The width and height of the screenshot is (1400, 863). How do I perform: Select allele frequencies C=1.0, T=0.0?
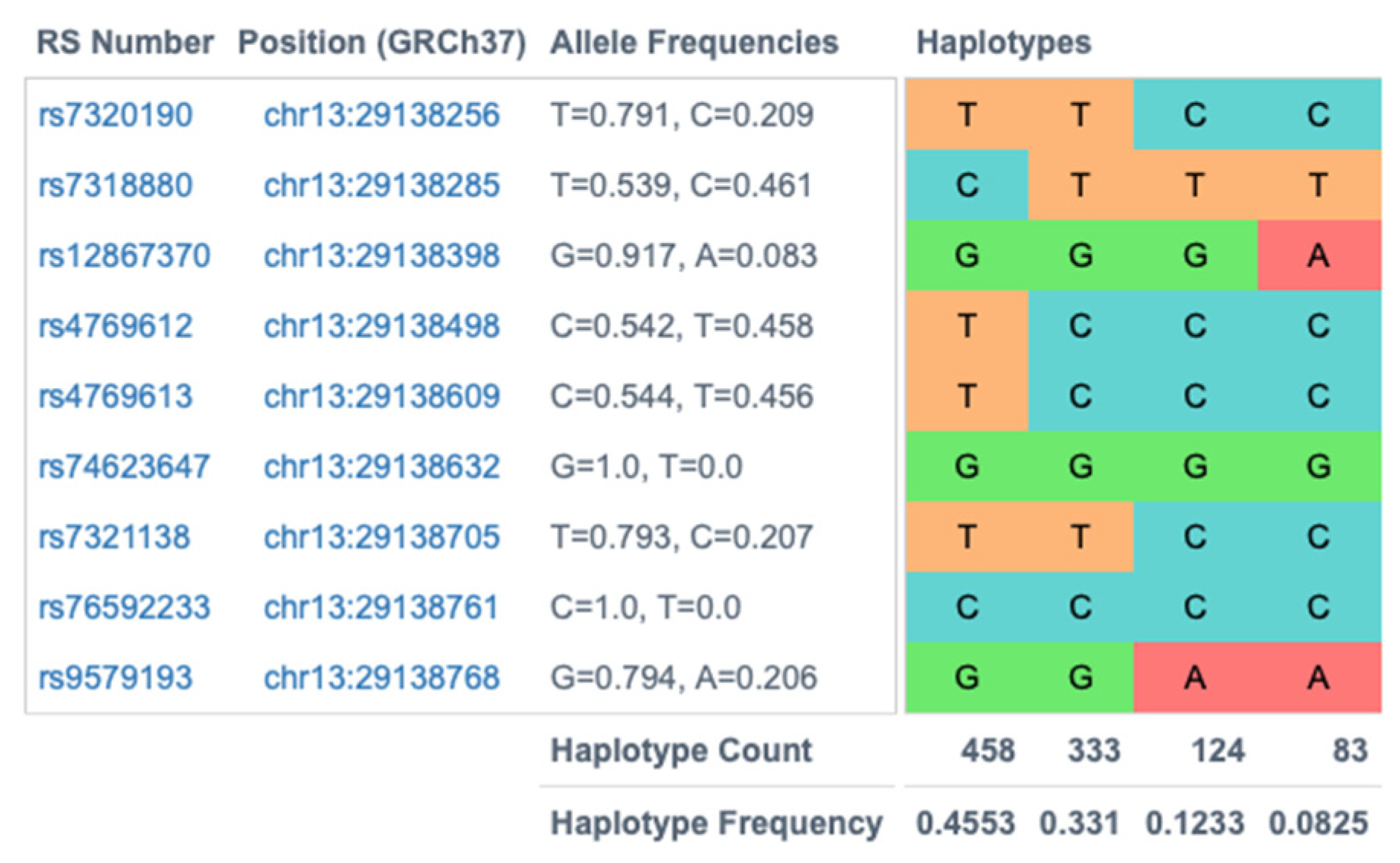[x=646, y=608]
